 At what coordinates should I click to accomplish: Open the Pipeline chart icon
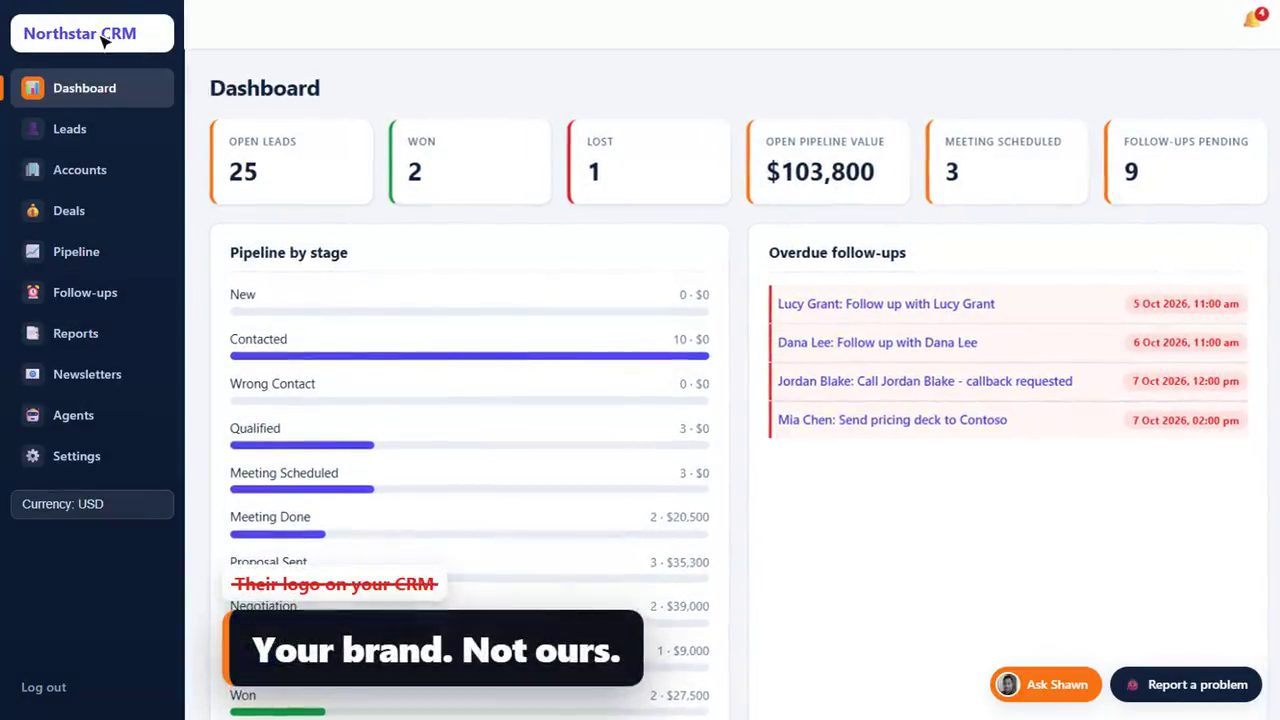(x=33, y=252)
